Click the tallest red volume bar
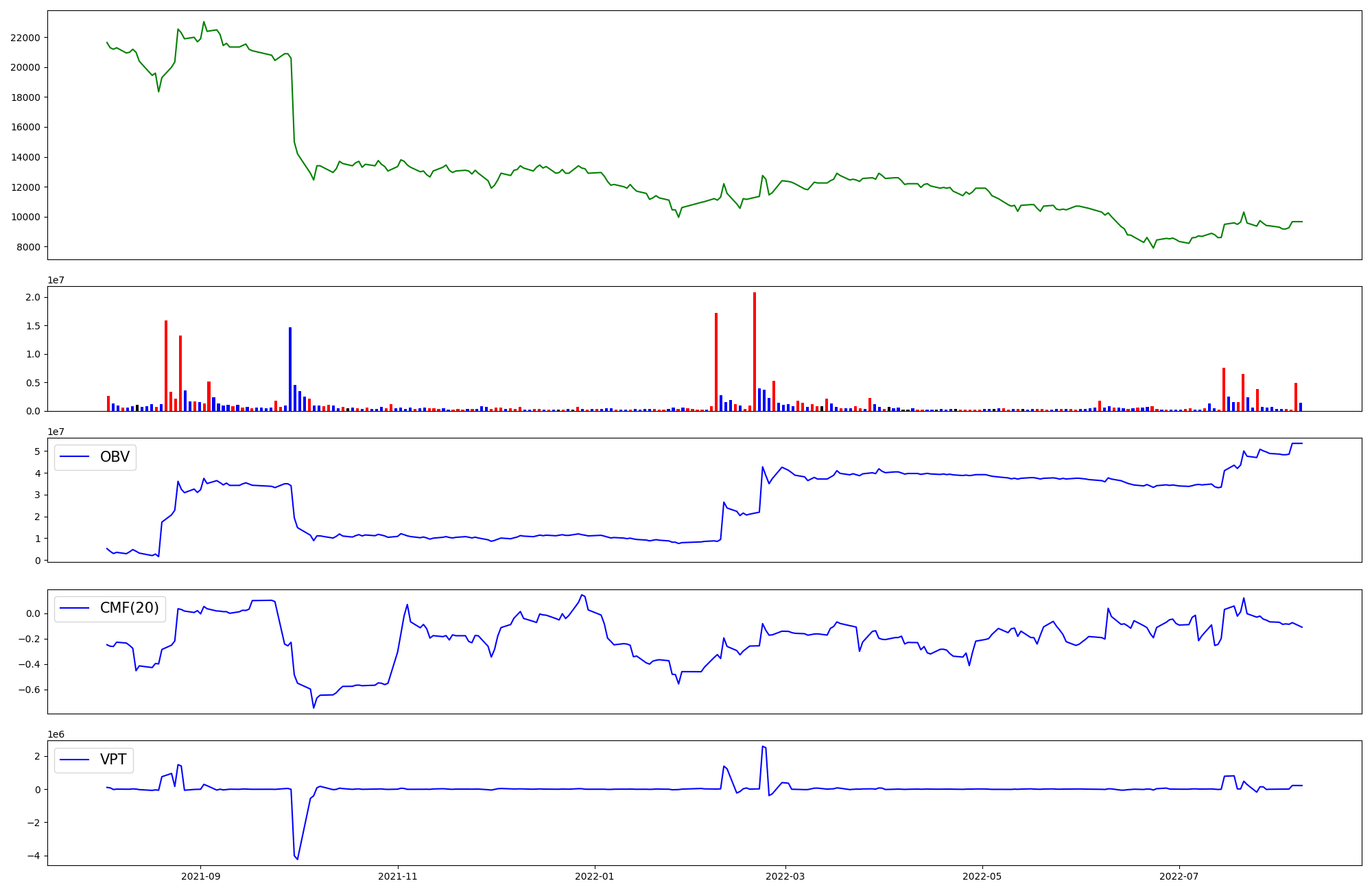Viewport: 1372px width, 892px height. [755, 351]
